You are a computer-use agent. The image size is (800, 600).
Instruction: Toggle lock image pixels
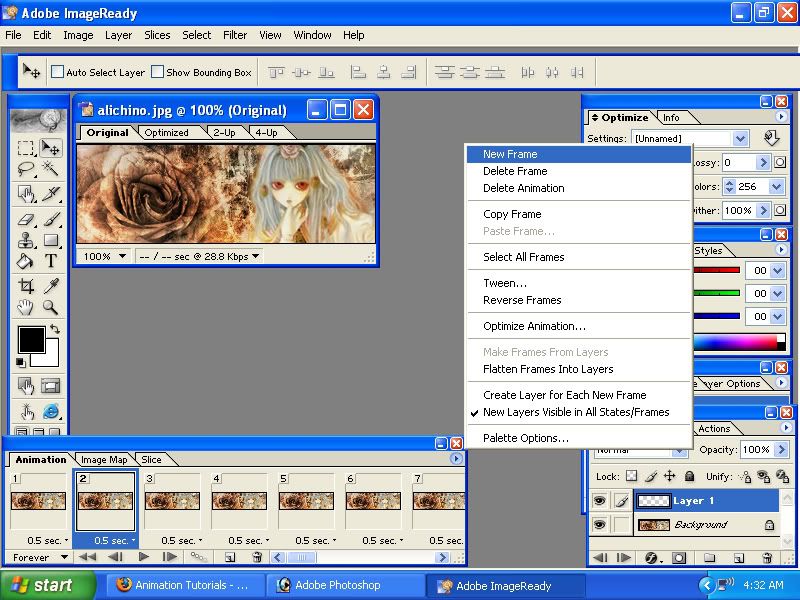[651, 476]
